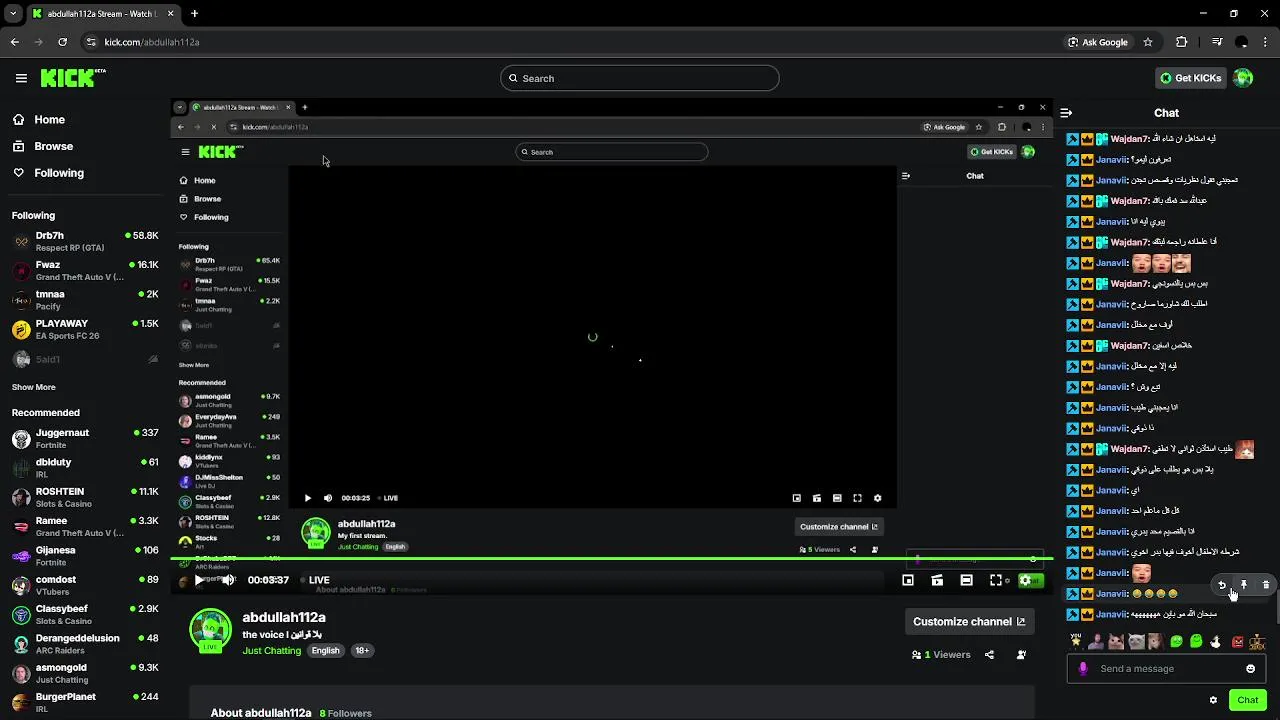Enter fullscreen on outer video player
1280x720 pixels.
click(996, 580)
